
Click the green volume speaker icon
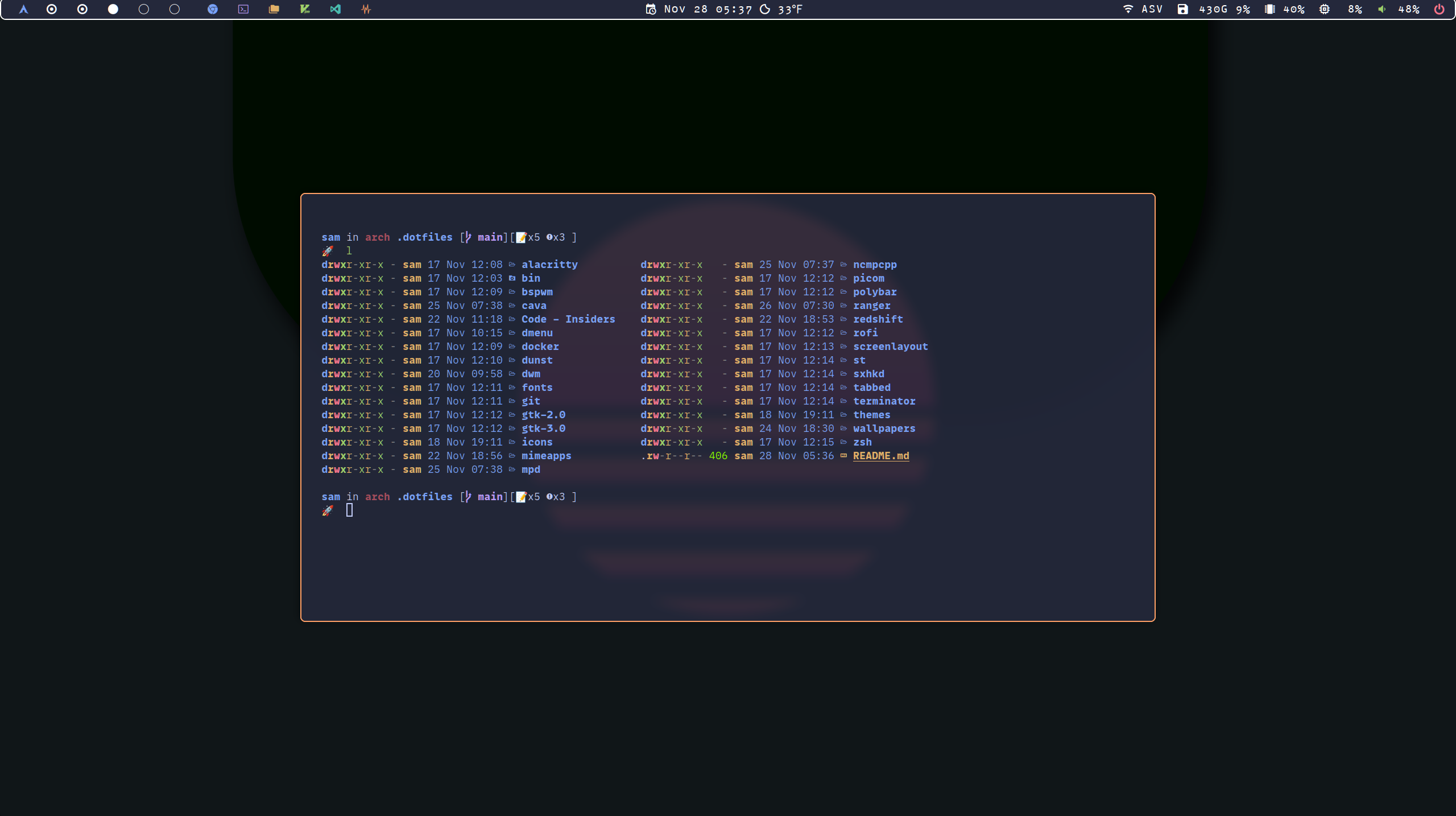(1382, 9)
